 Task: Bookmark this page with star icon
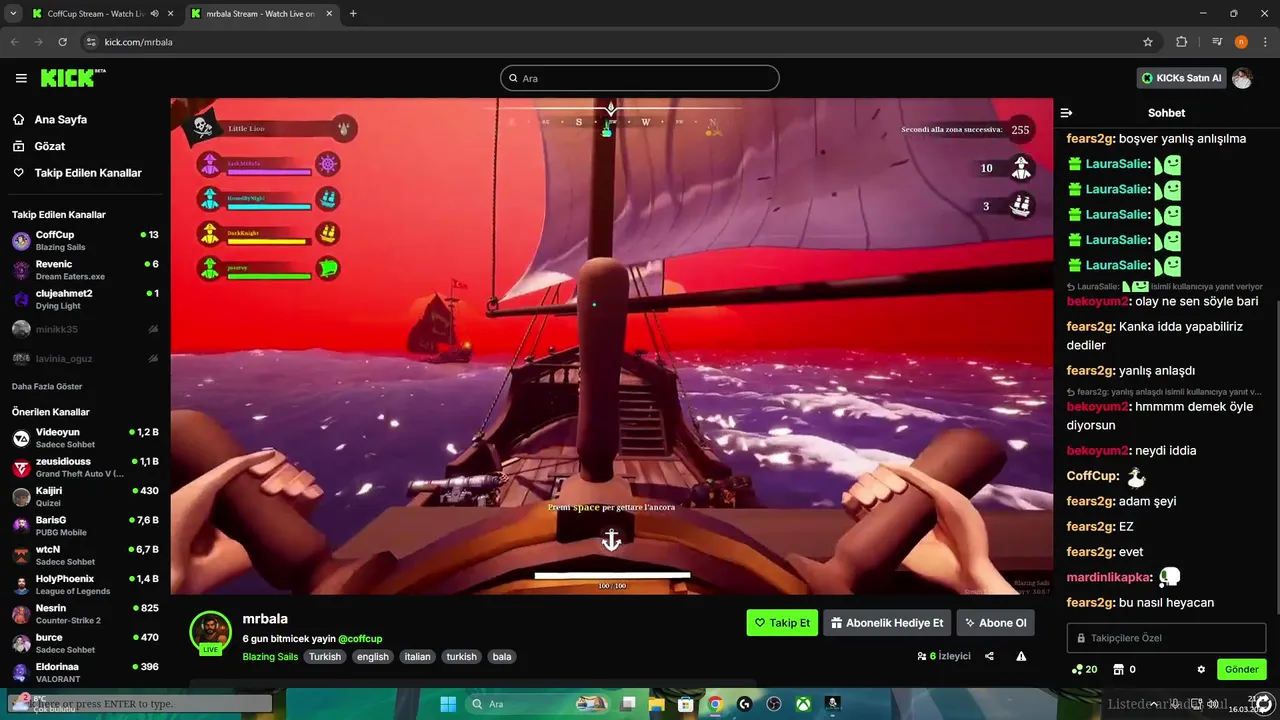pyautogui.click(x=1148, y=42)
